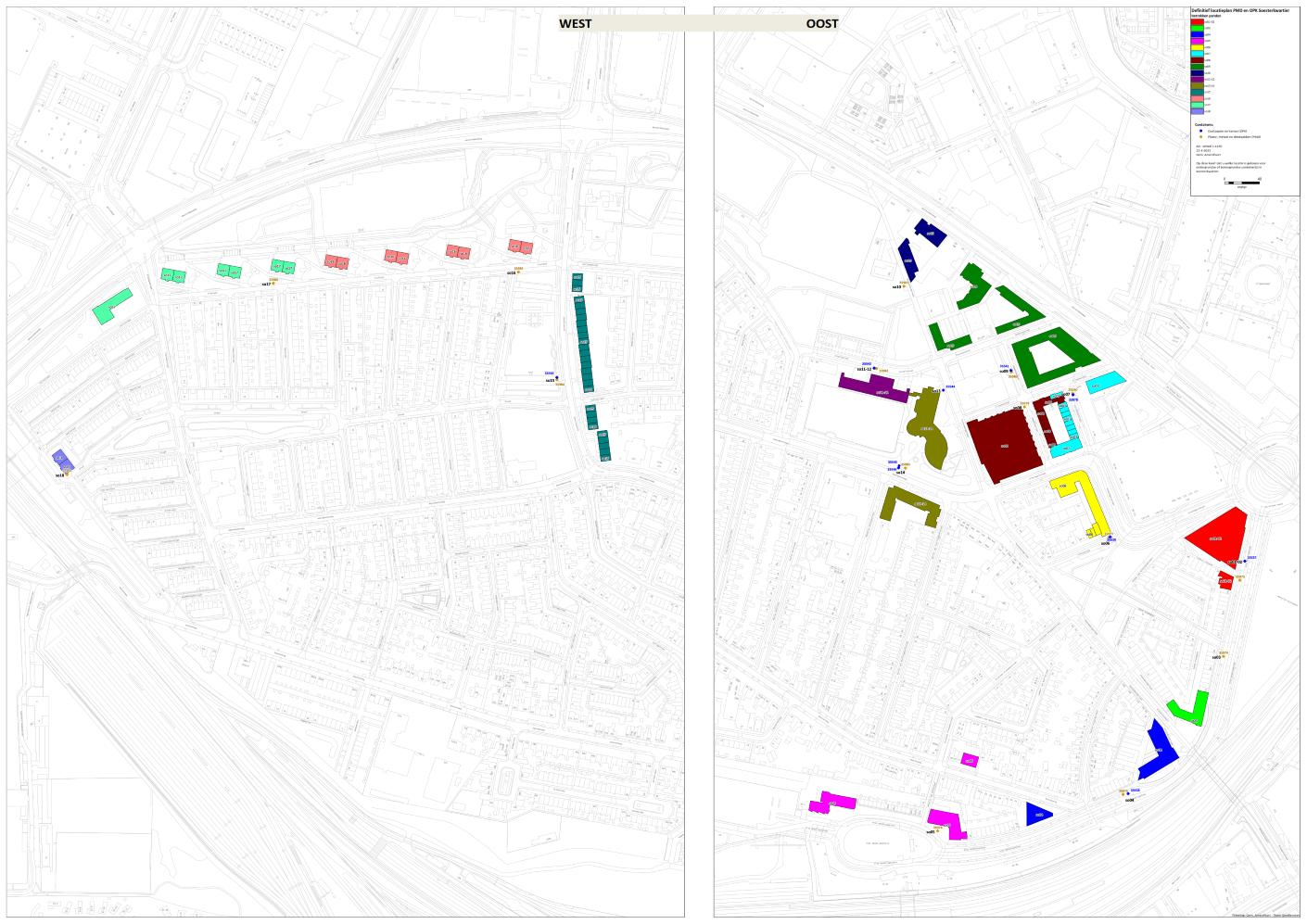Select the blue triangular building near the bottom
This screenshot has width=1307, height=924.
1038,815
